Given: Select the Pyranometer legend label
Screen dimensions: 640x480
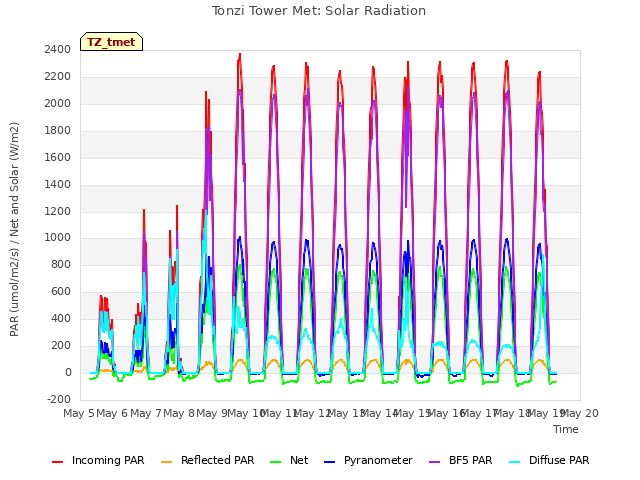Looking at the screenshot, I should tap(378, 460).
